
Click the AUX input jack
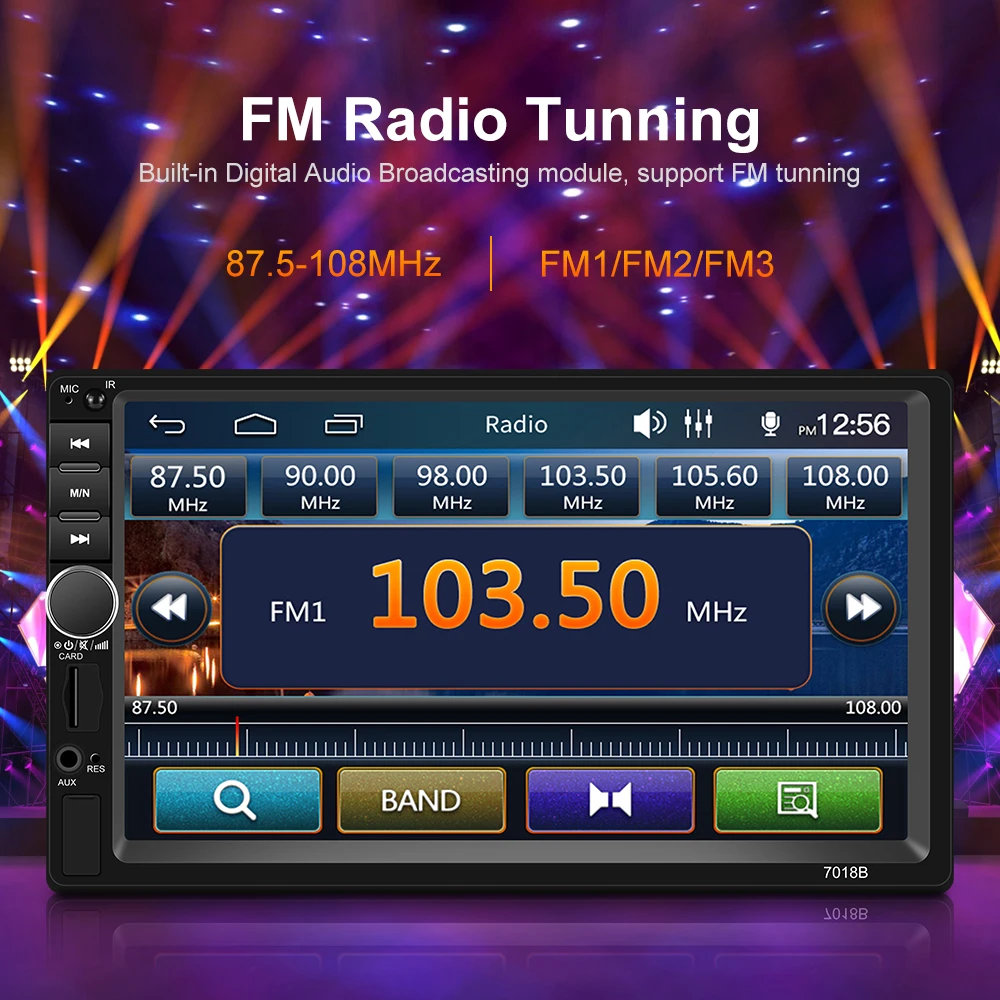point(68,759)
